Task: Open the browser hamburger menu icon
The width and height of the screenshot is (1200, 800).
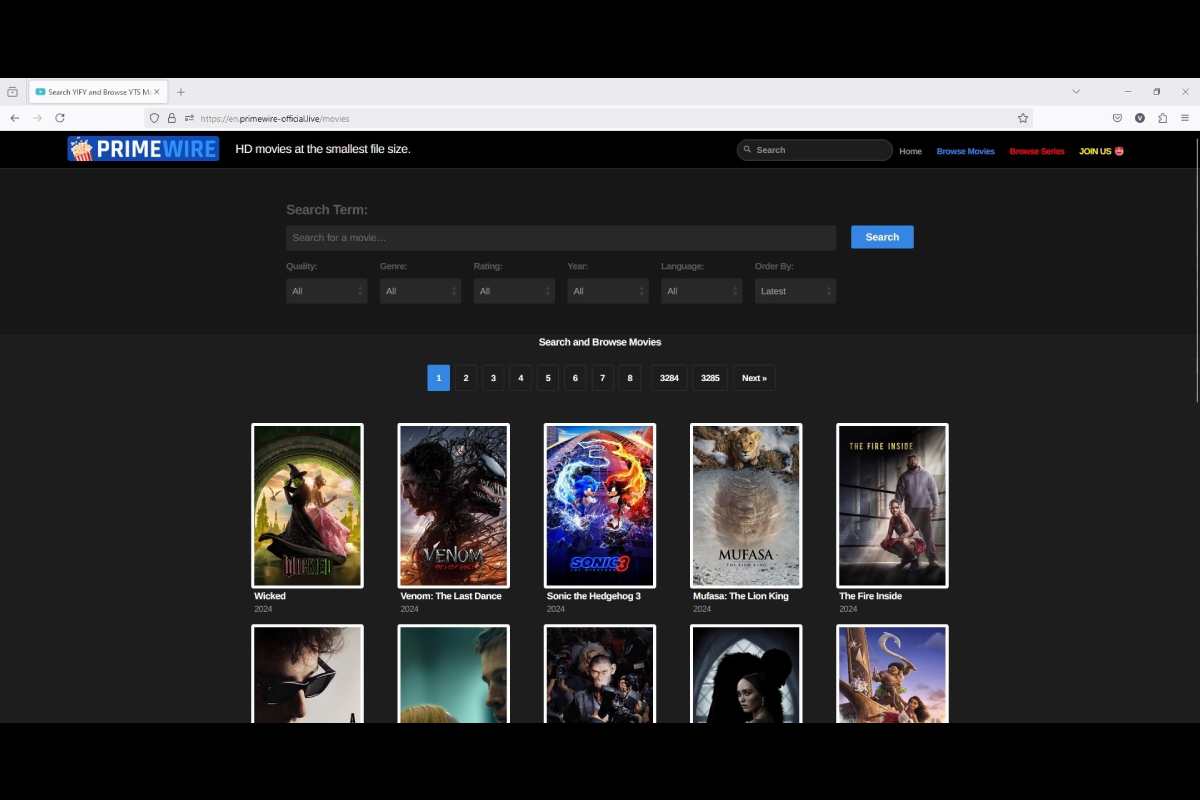Action: pos(1185,118)
